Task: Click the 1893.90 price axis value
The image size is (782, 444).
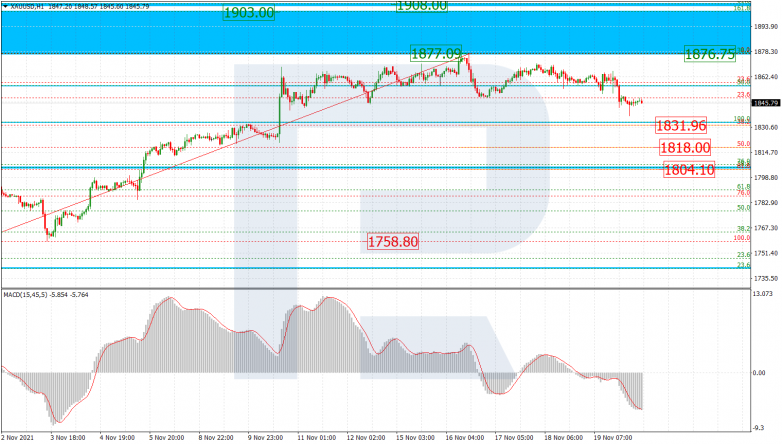Action: click(766, 26)
